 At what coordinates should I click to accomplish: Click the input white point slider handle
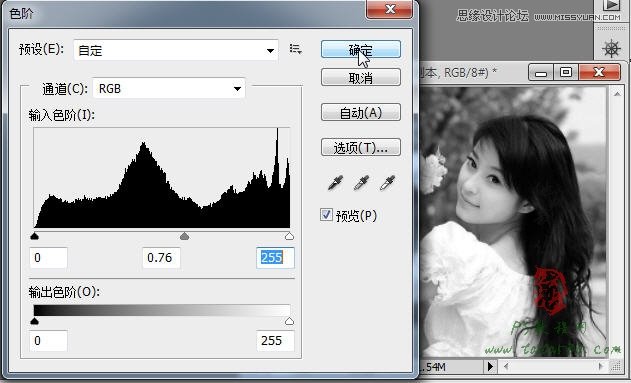click(289, 236)
